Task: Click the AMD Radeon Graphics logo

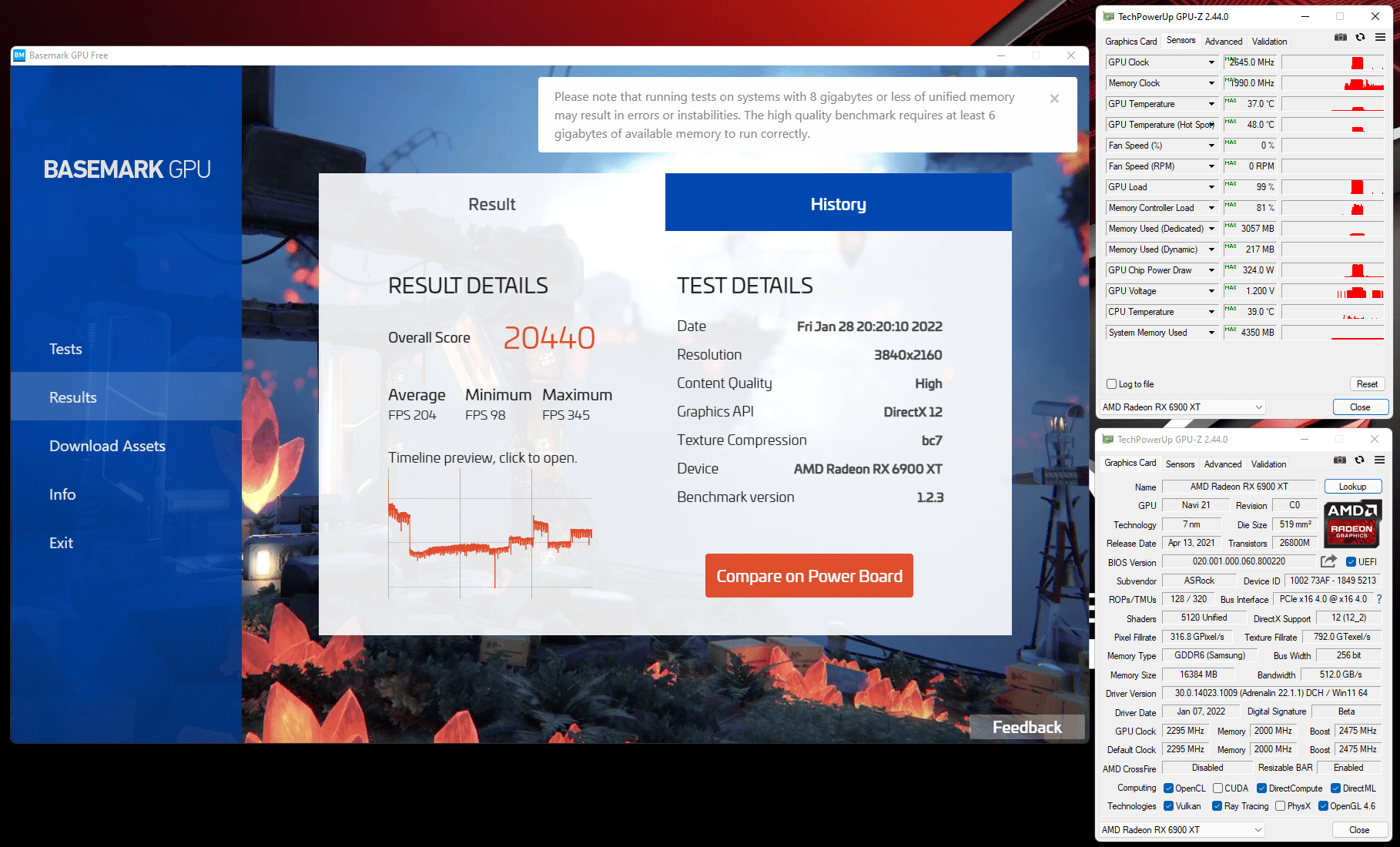Action: coord(1352,524)
